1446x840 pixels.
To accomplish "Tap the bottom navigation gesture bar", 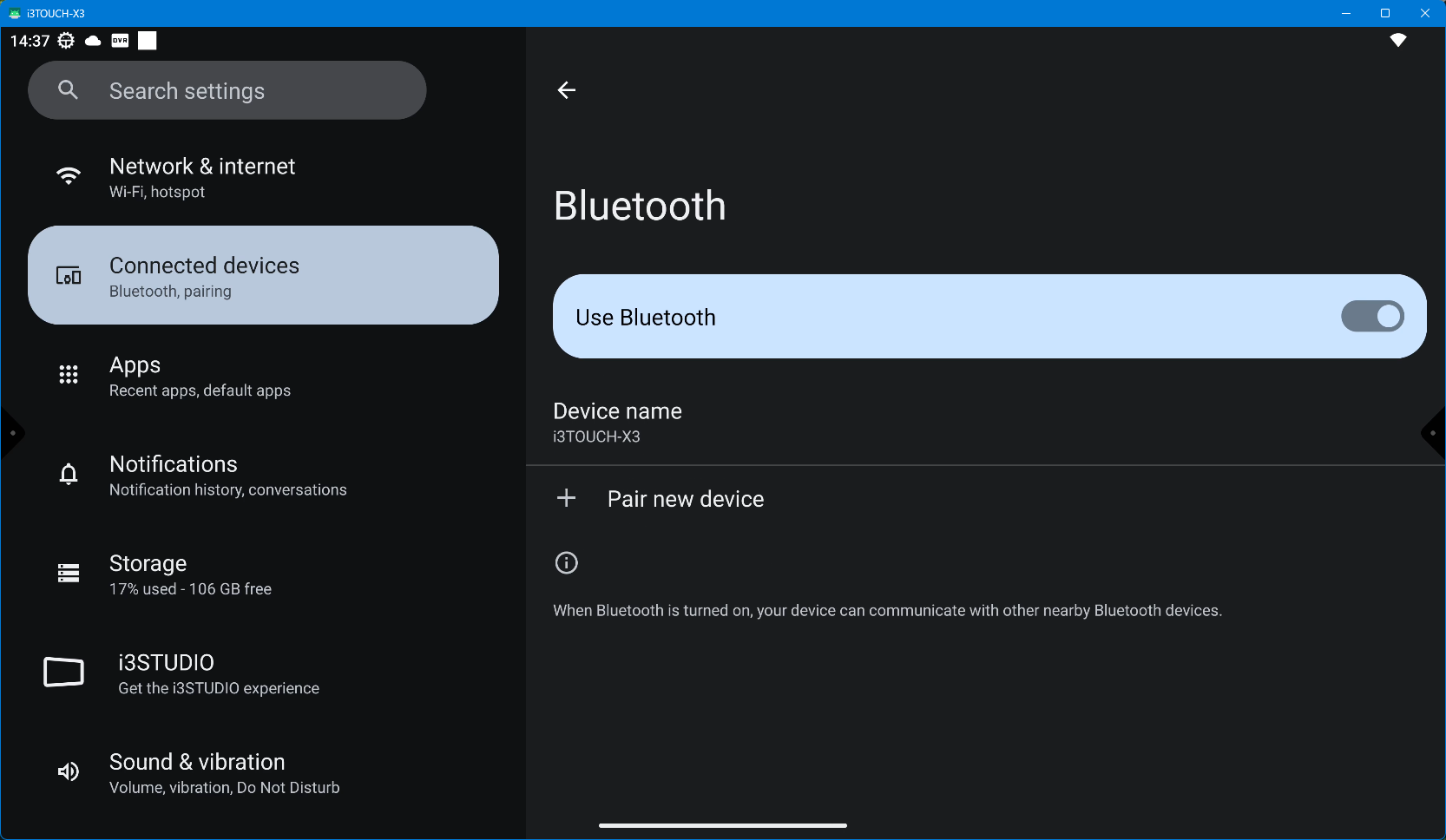I will click(722, 825).
